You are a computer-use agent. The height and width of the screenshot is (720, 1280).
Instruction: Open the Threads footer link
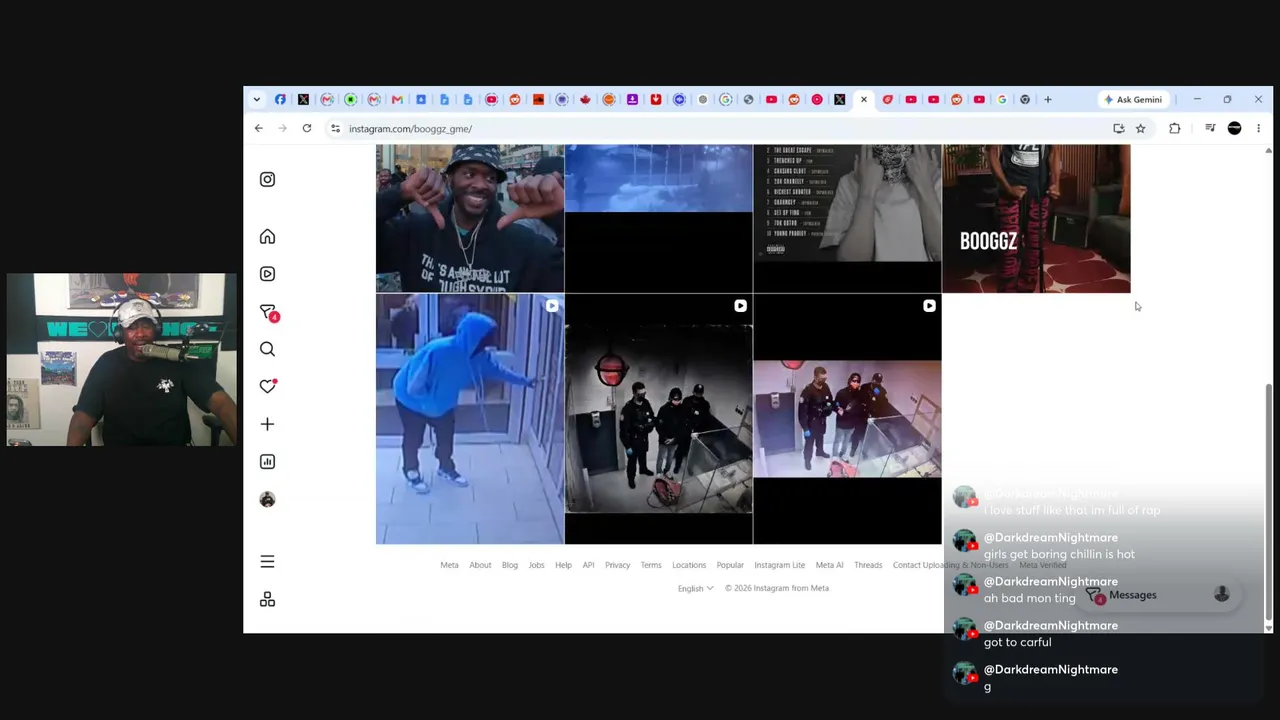pyautogui.click(x=868, y=565)
